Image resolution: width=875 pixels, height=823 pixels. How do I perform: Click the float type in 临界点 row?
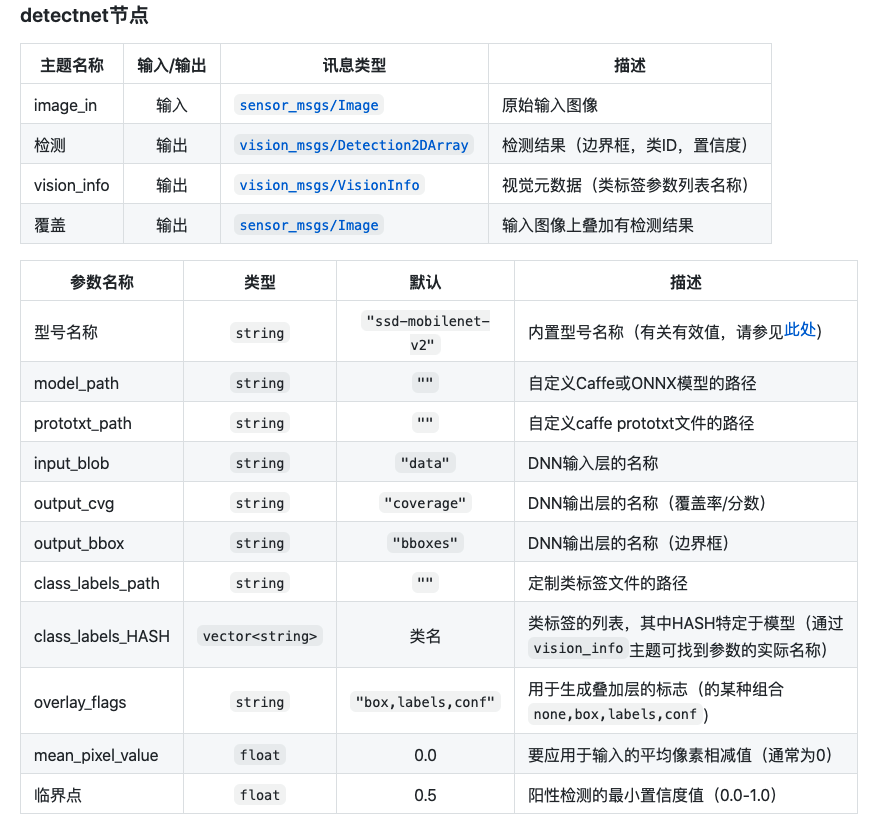[x=260, y=795]
